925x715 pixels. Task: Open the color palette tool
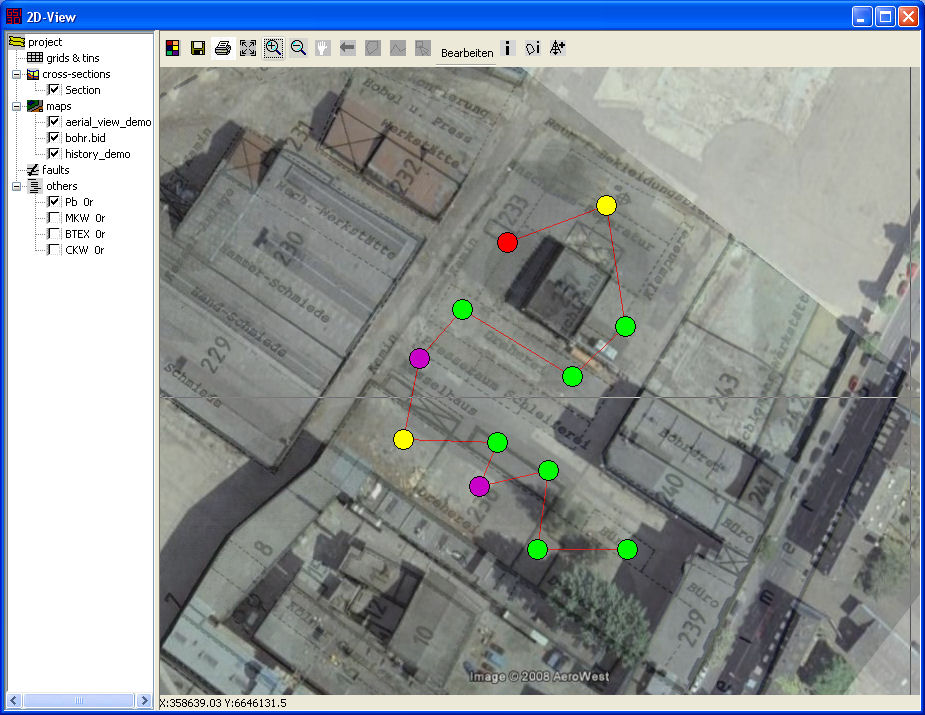click(x=172, y=48)
